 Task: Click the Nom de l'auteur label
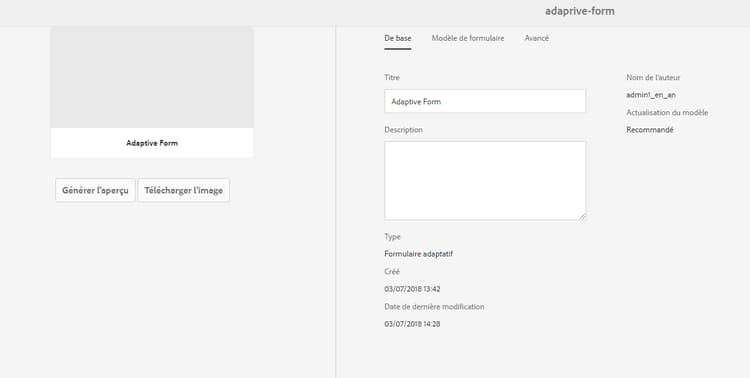[653, 78]
